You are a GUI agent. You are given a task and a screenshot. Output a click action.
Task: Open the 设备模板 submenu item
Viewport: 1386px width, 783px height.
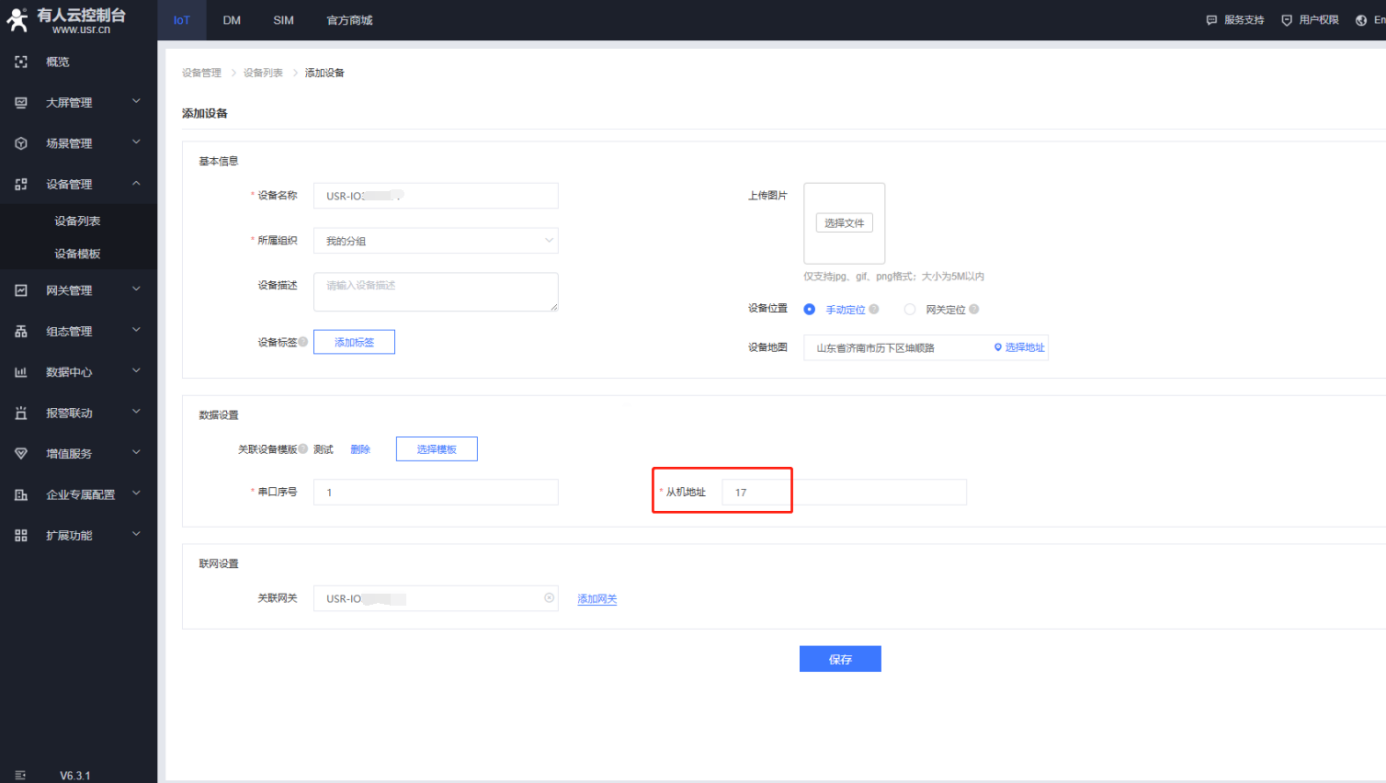[77, 254]
